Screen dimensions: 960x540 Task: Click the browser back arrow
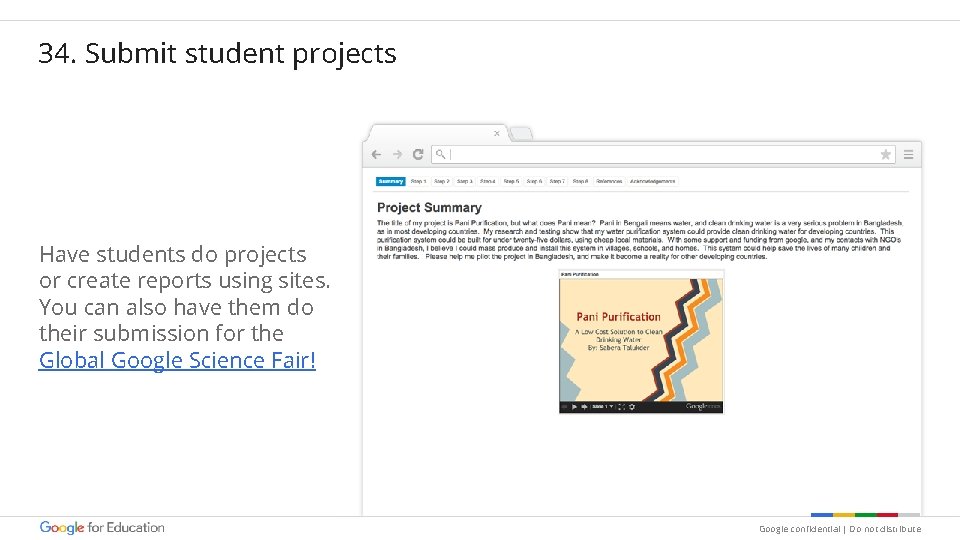point(376,154)
